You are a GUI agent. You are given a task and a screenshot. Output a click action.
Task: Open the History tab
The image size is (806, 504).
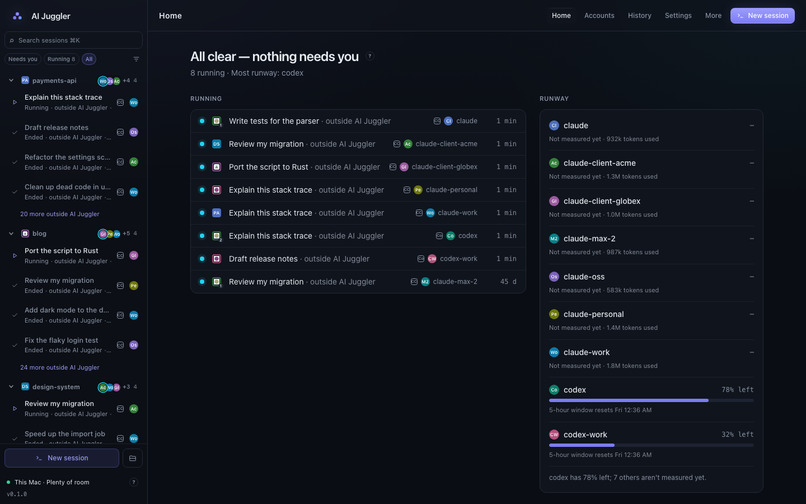(639, 15)
